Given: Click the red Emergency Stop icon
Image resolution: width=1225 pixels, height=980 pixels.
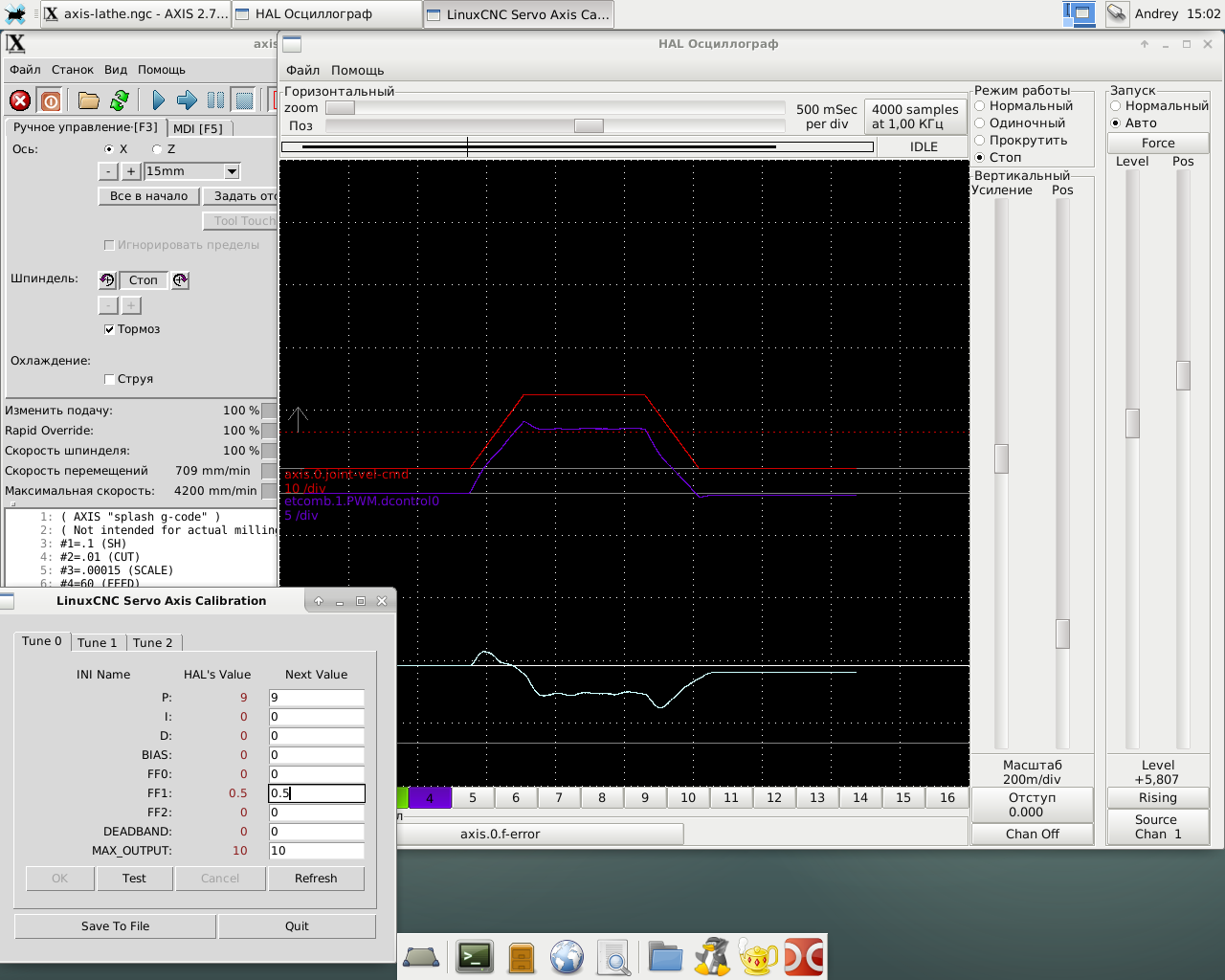Looking at the screenshot, I should (x=20, y=100).
